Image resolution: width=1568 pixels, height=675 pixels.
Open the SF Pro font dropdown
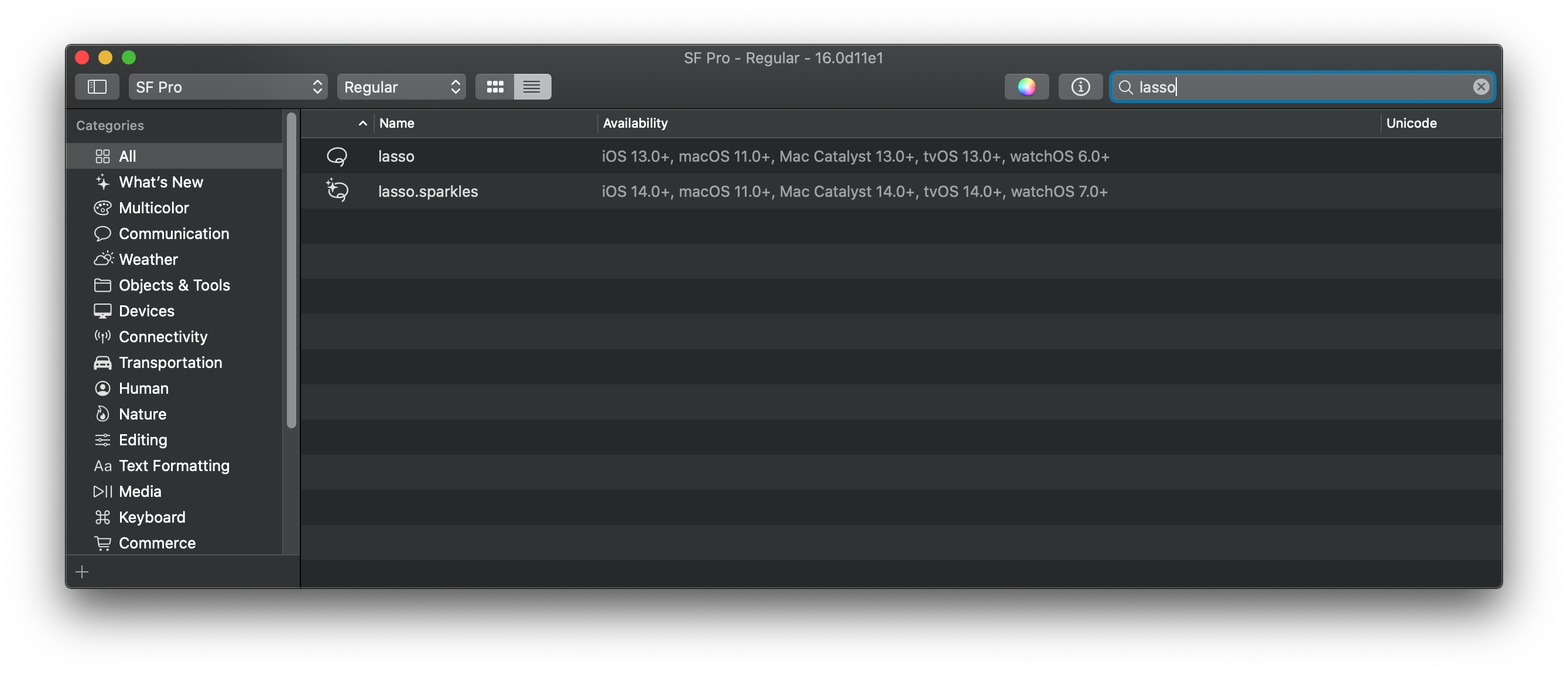[228, 87]
